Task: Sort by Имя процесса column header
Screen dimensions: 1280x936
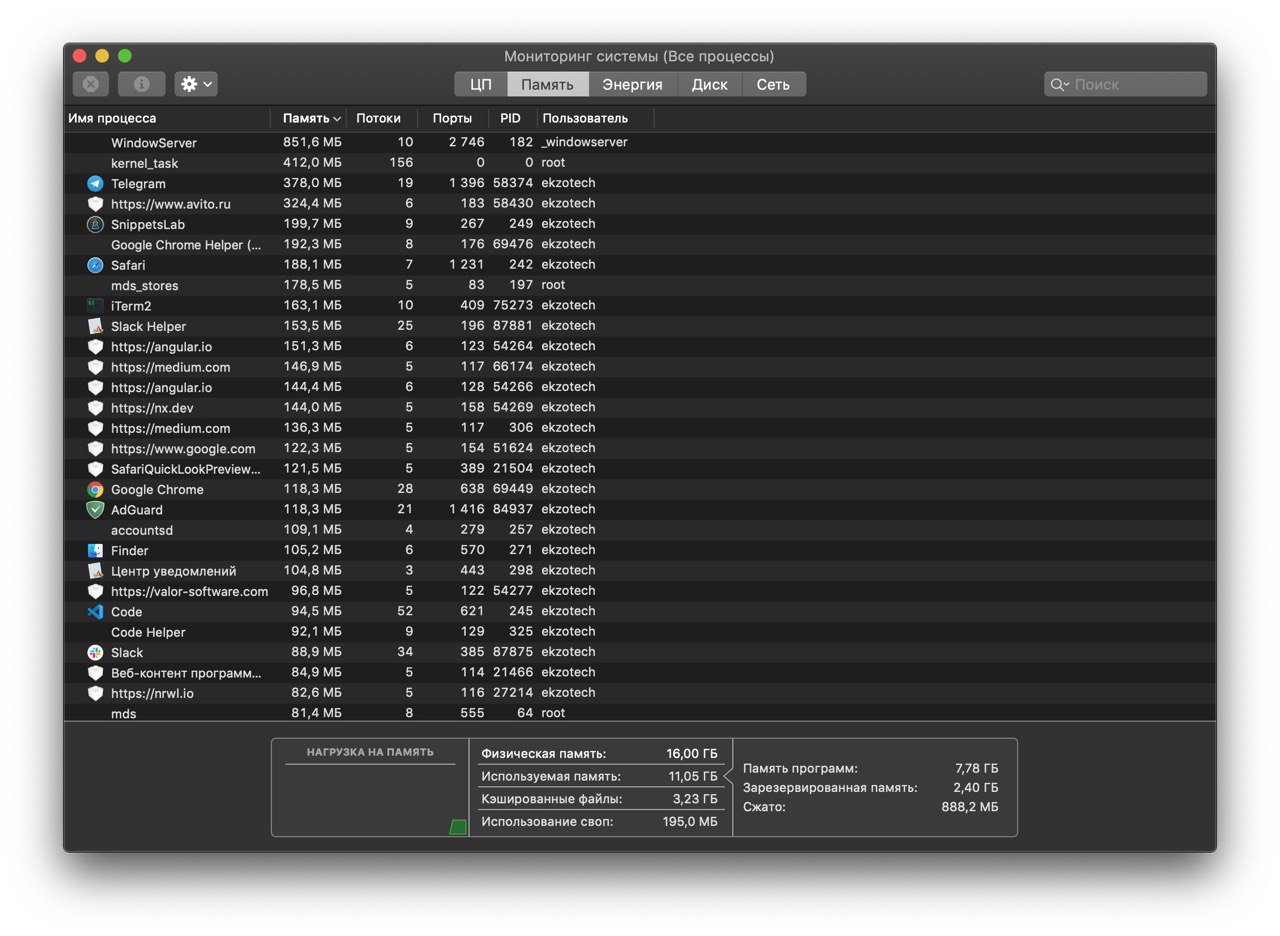Action: (167, 118)
